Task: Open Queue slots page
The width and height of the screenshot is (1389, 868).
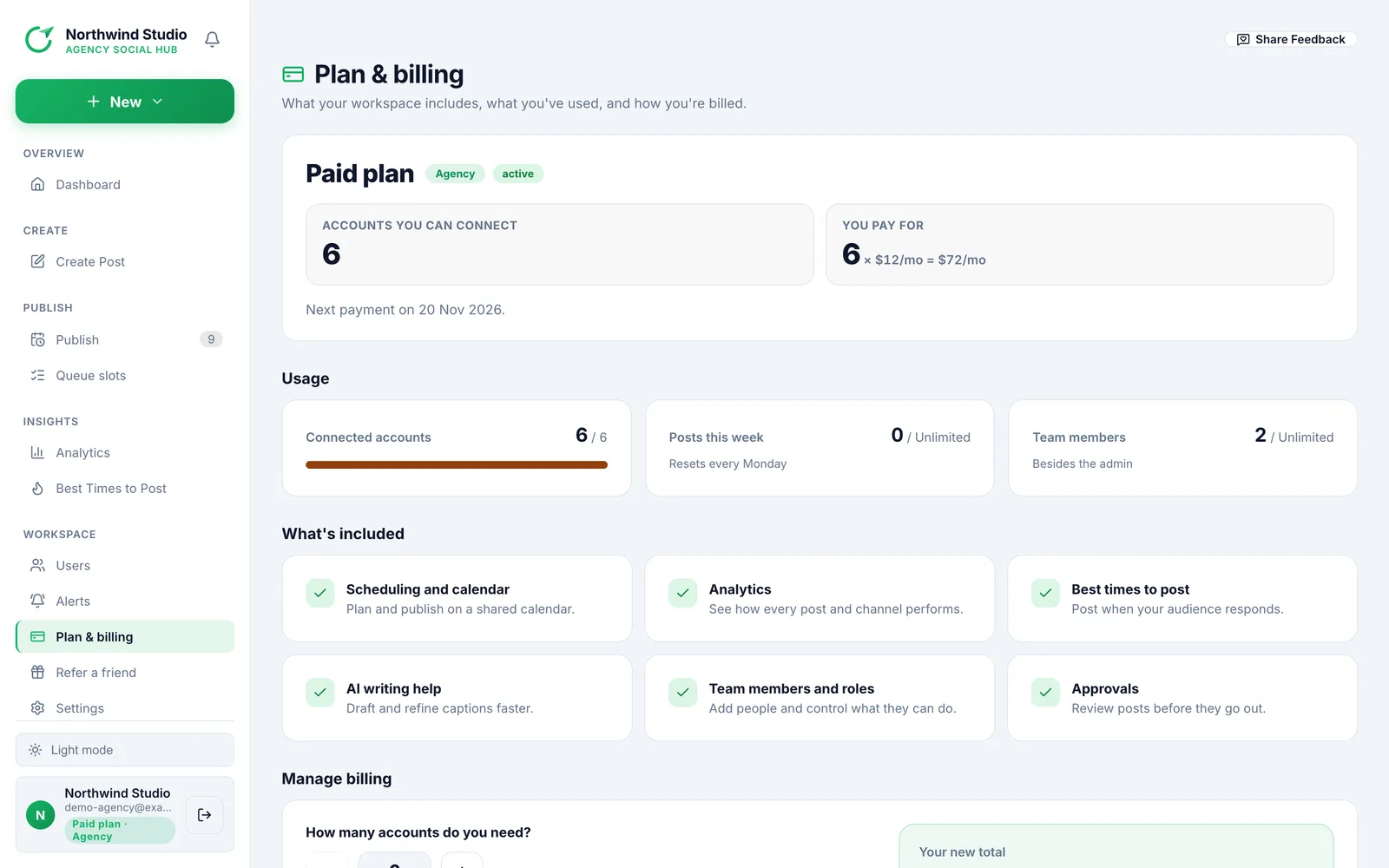Action: point(125,376)
